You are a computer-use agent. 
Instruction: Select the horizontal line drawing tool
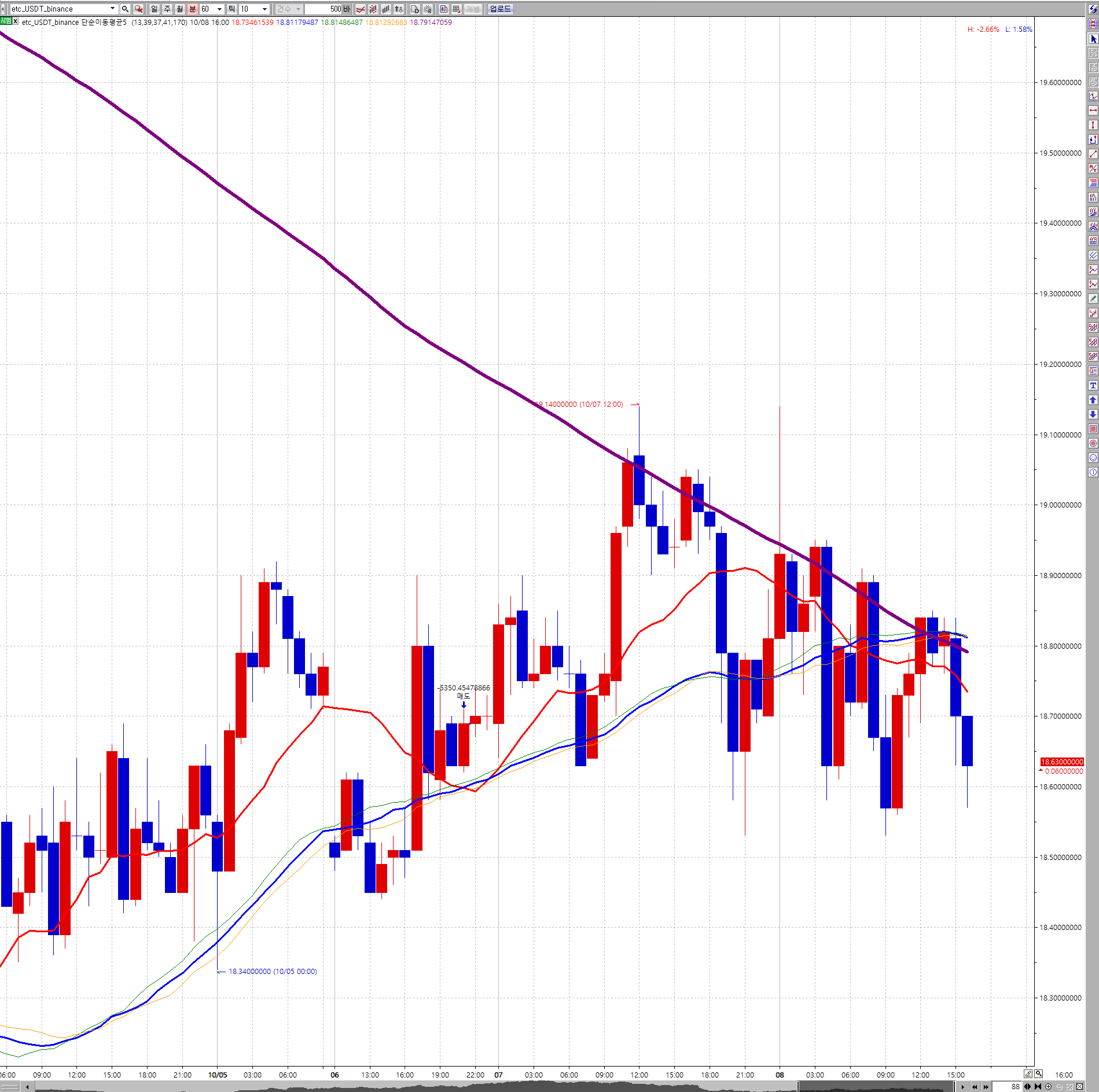coord(1093,111)
